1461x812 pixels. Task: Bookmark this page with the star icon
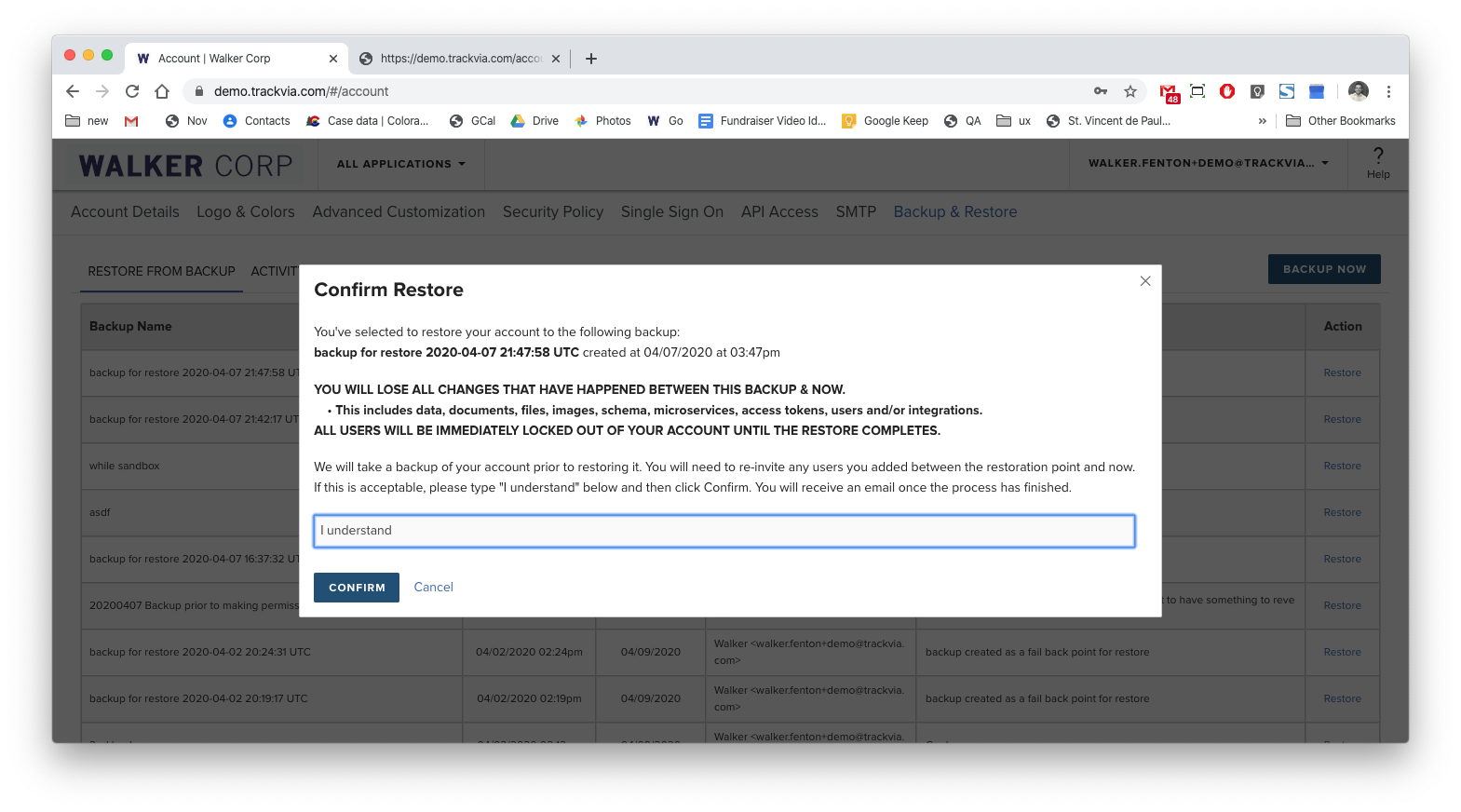1130,91
